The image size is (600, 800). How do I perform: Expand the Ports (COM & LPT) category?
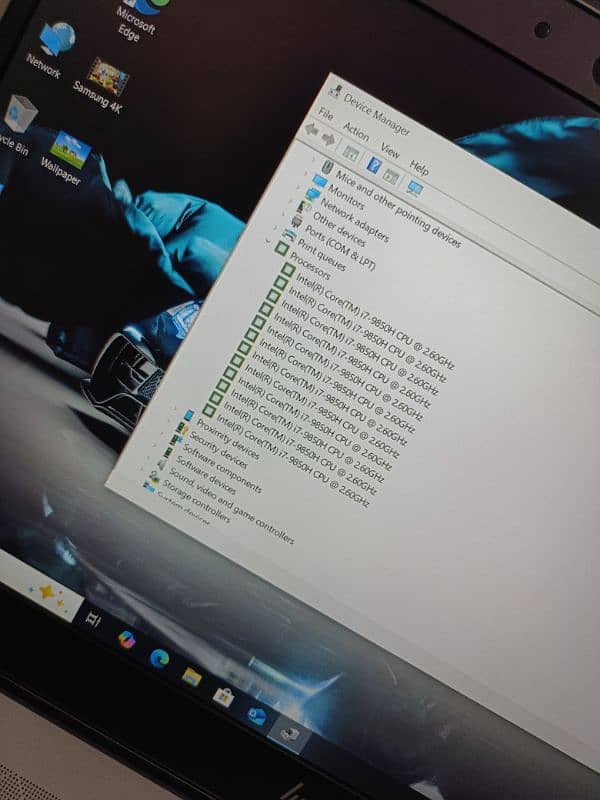tap(285, 214)
